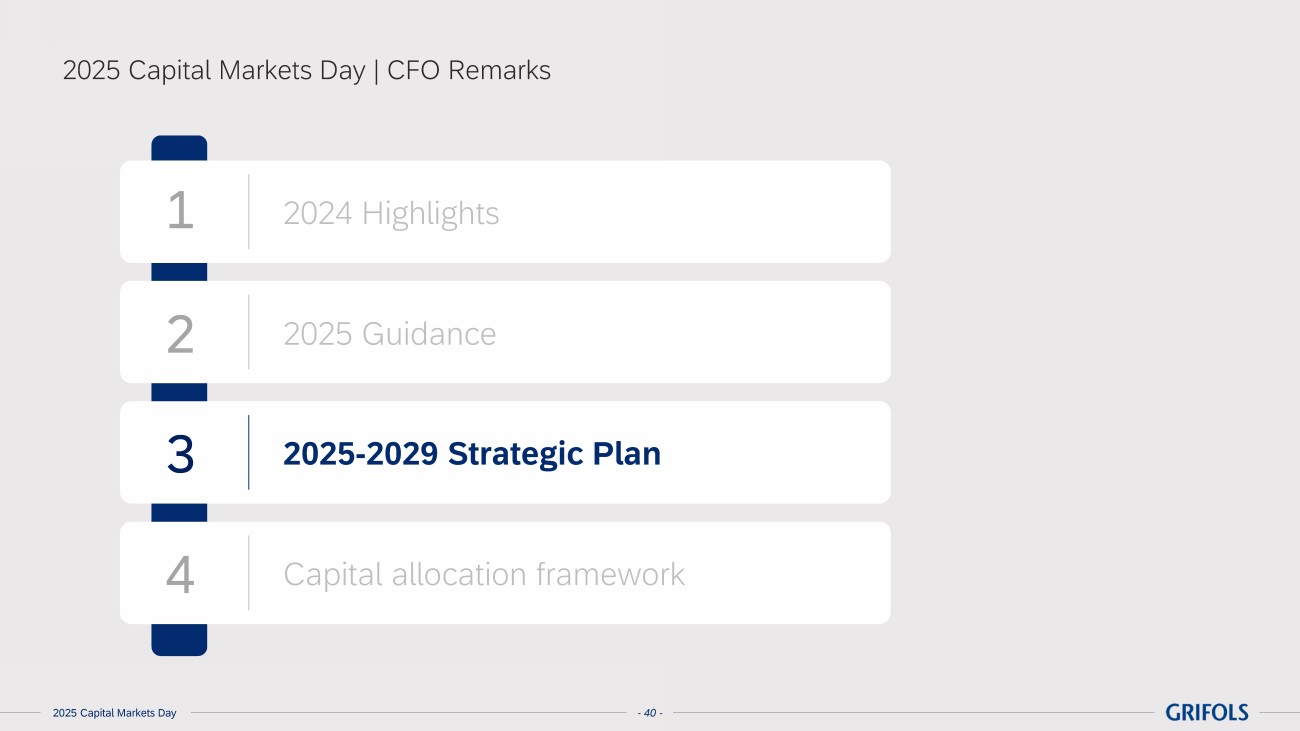
Task: Select the page number 40 in the footer
Action: [649, 713]
